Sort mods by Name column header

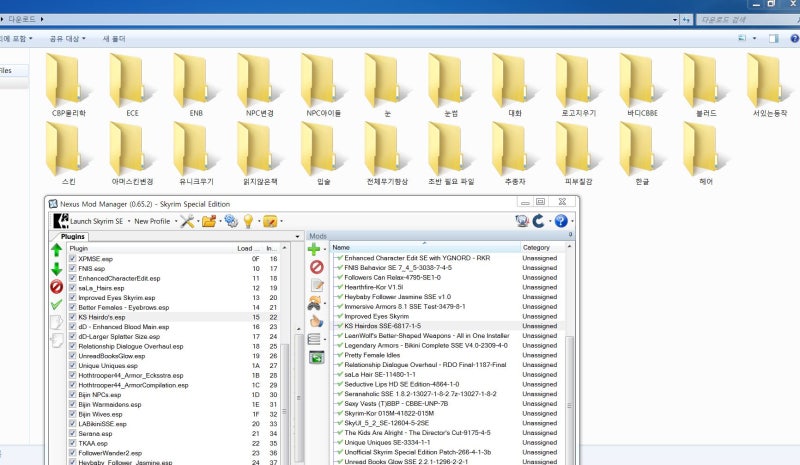click(425, 247)
